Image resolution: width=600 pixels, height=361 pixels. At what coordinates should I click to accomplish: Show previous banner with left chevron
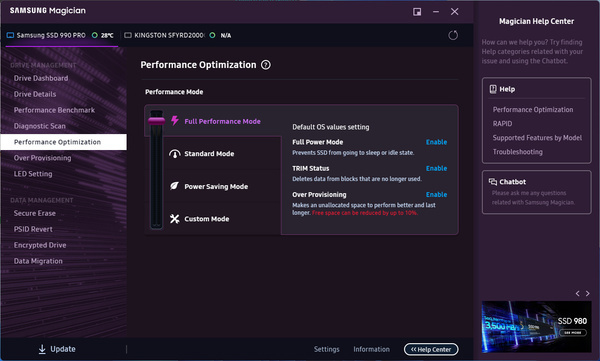(x=577, y=294)
